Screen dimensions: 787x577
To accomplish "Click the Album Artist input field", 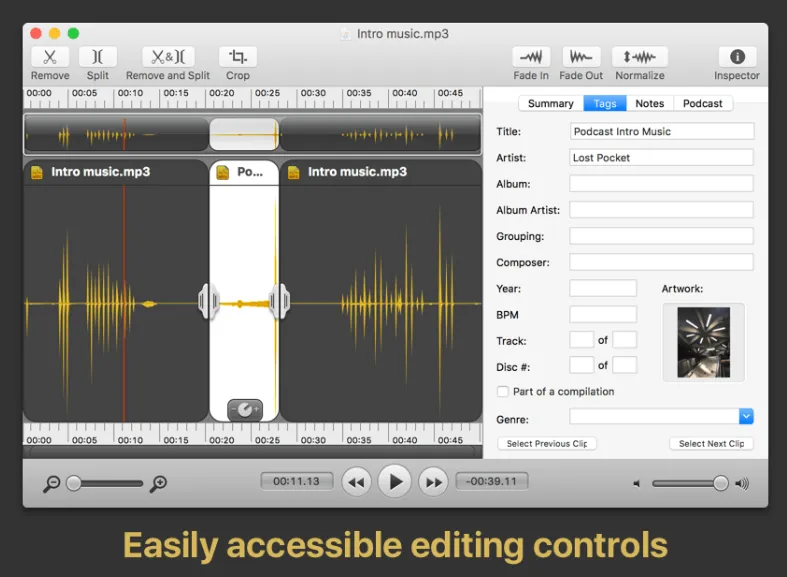I will click(662, 210).
